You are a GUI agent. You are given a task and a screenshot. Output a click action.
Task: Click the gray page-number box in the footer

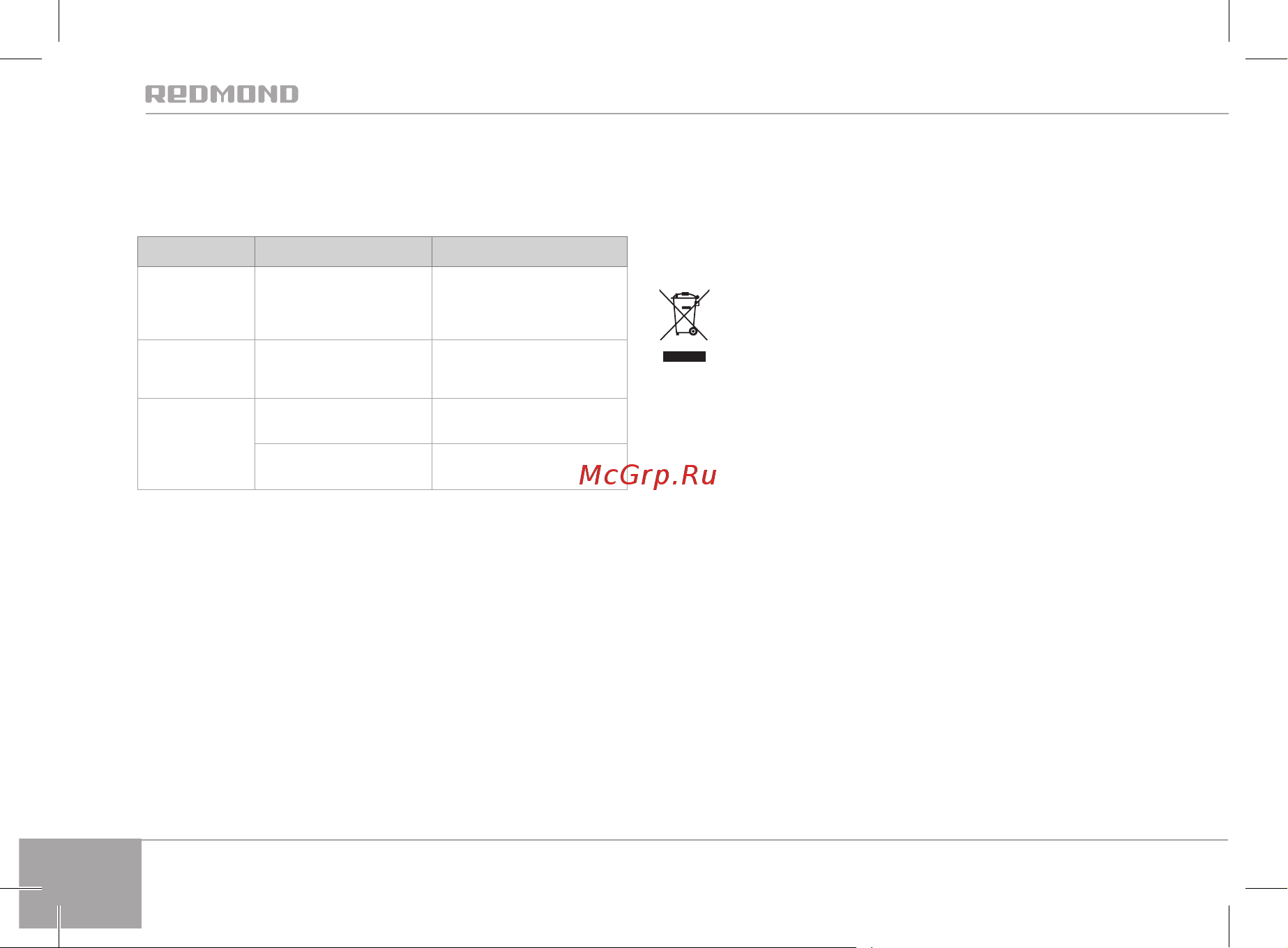[80, 883]
